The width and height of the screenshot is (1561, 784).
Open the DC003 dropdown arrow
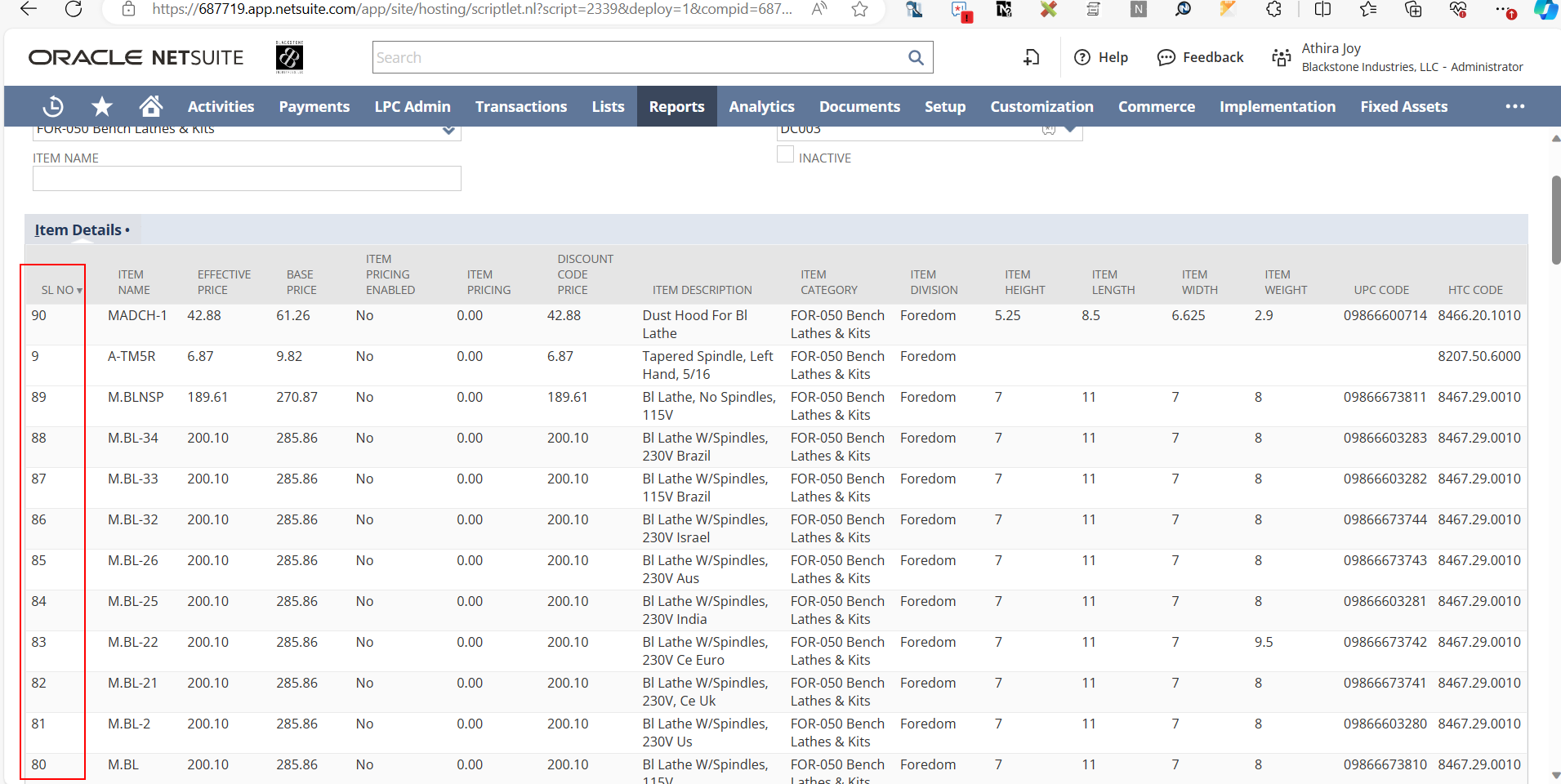[1070, 130]
